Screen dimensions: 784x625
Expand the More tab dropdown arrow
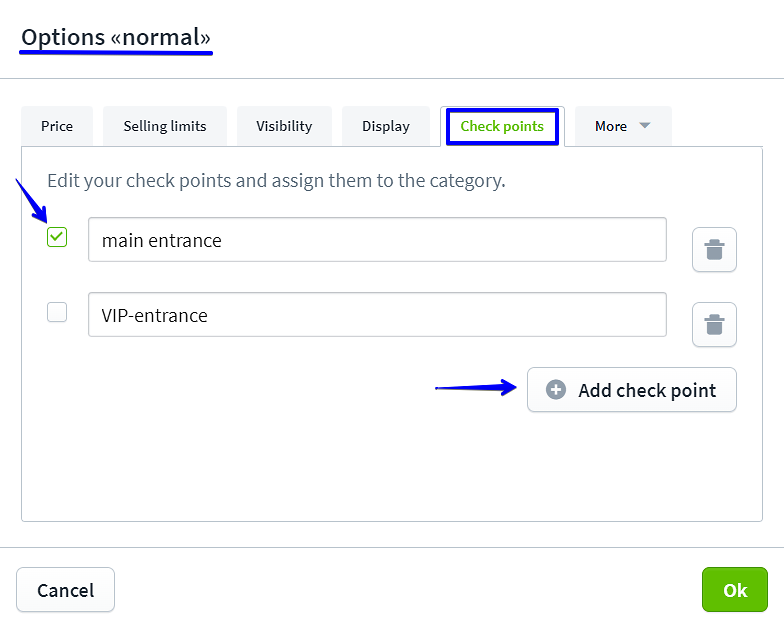(644, 126)
